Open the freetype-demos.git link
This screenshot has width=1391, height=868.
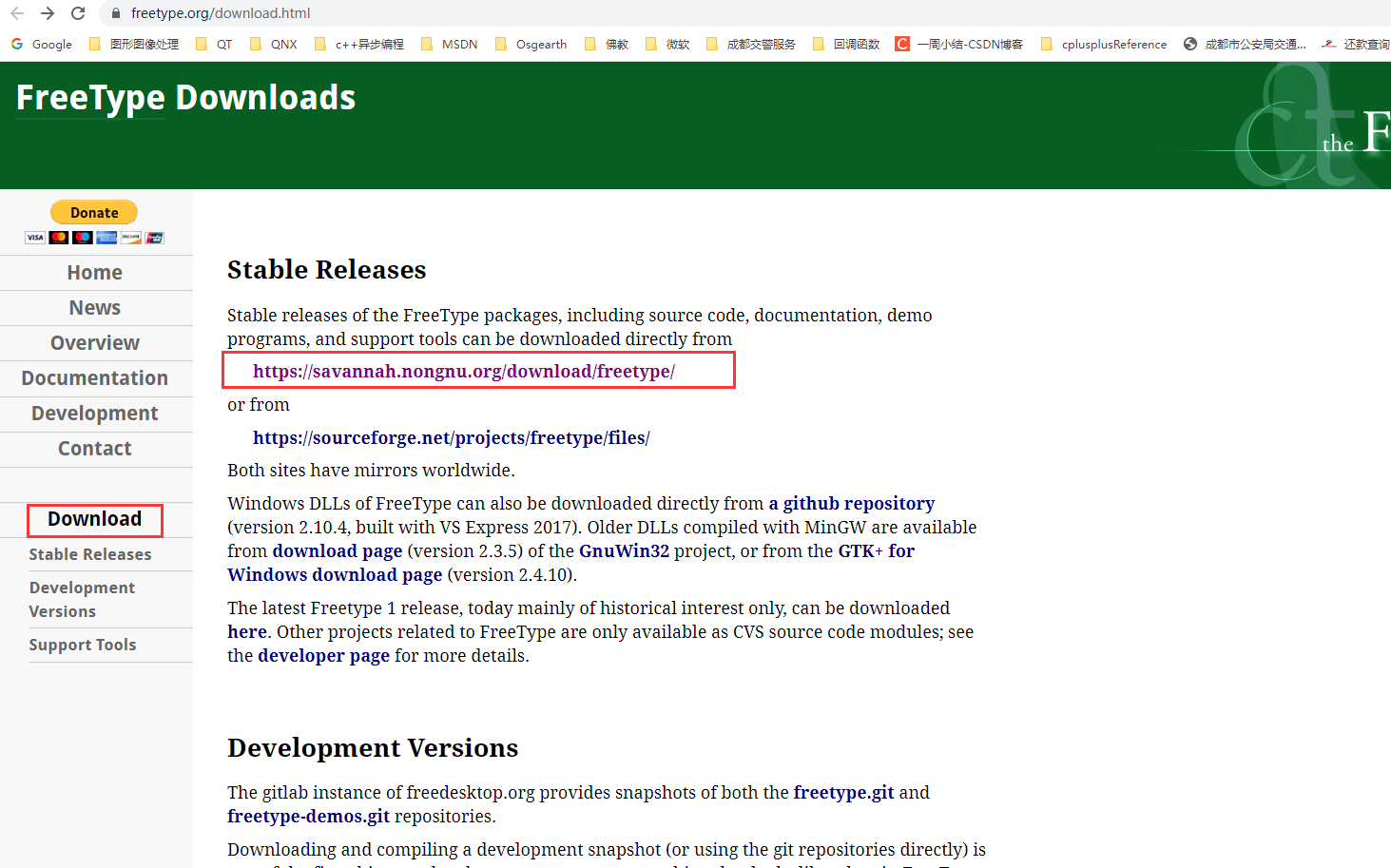click(x=308, y=816)
